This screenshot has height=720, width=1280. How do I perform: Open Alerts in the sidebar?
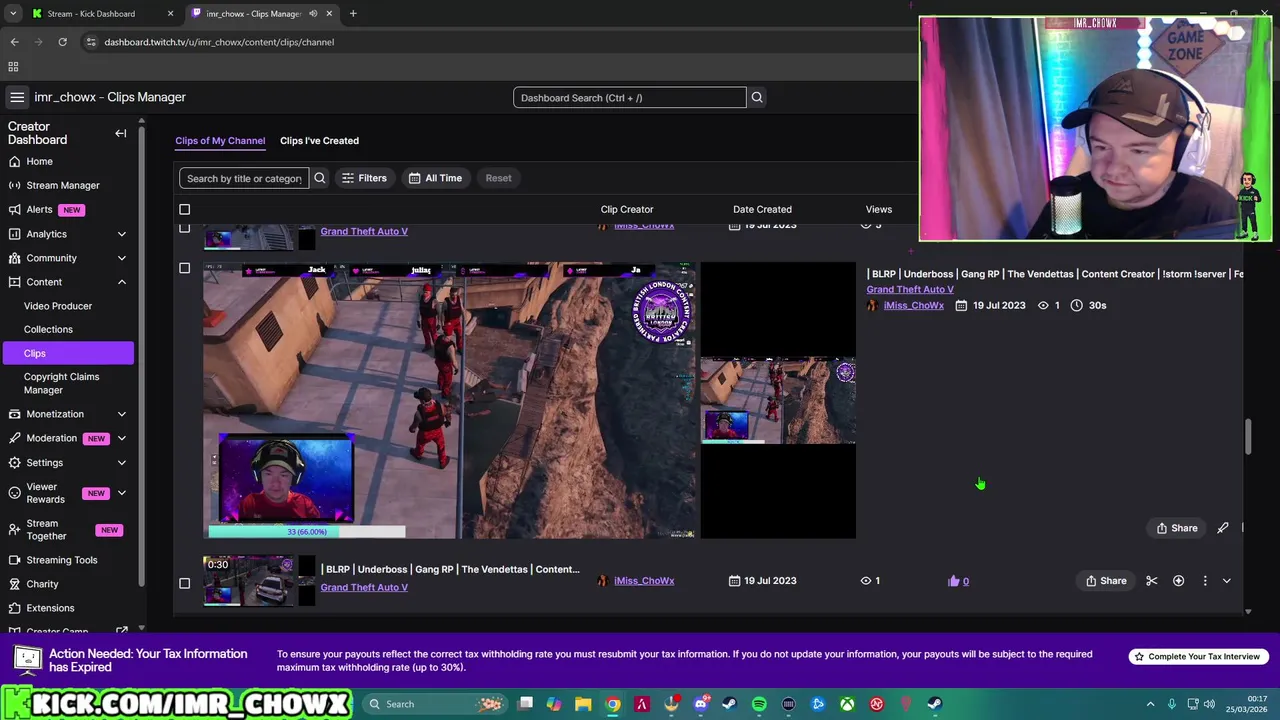[x=40, y=209]
